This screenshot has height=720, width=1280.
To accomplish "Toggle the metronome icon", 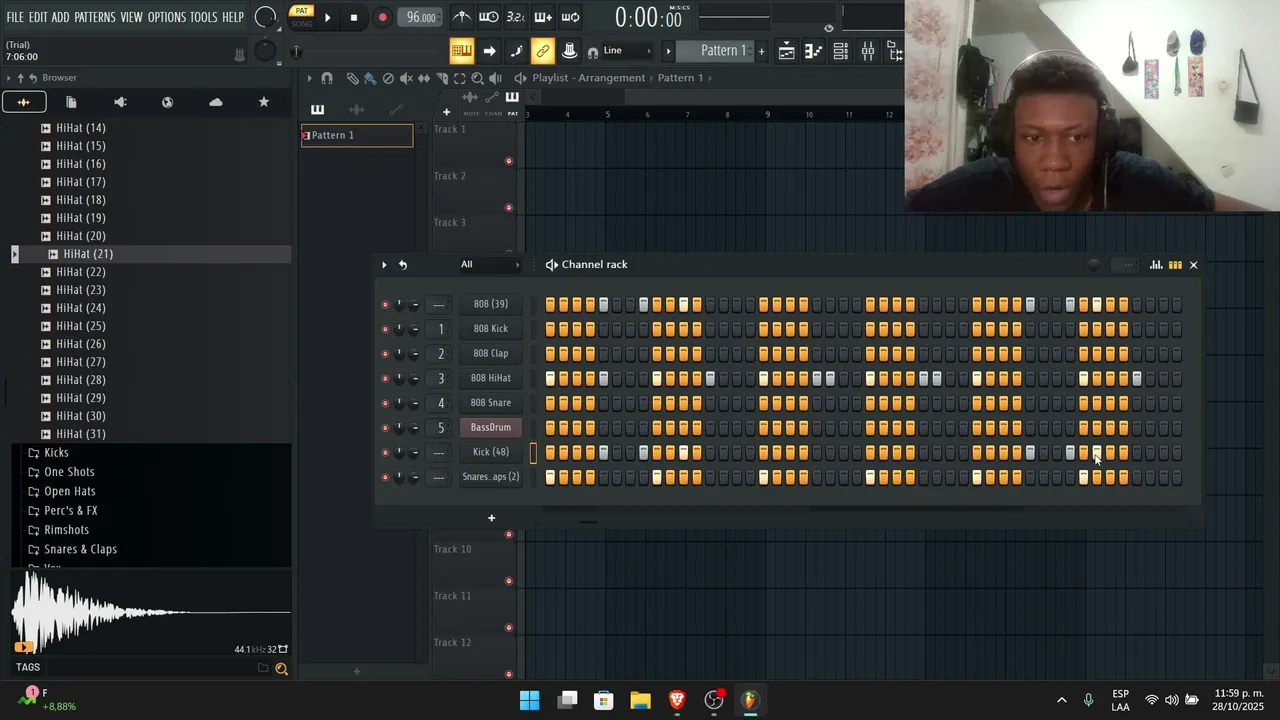I will pos(462,17).
